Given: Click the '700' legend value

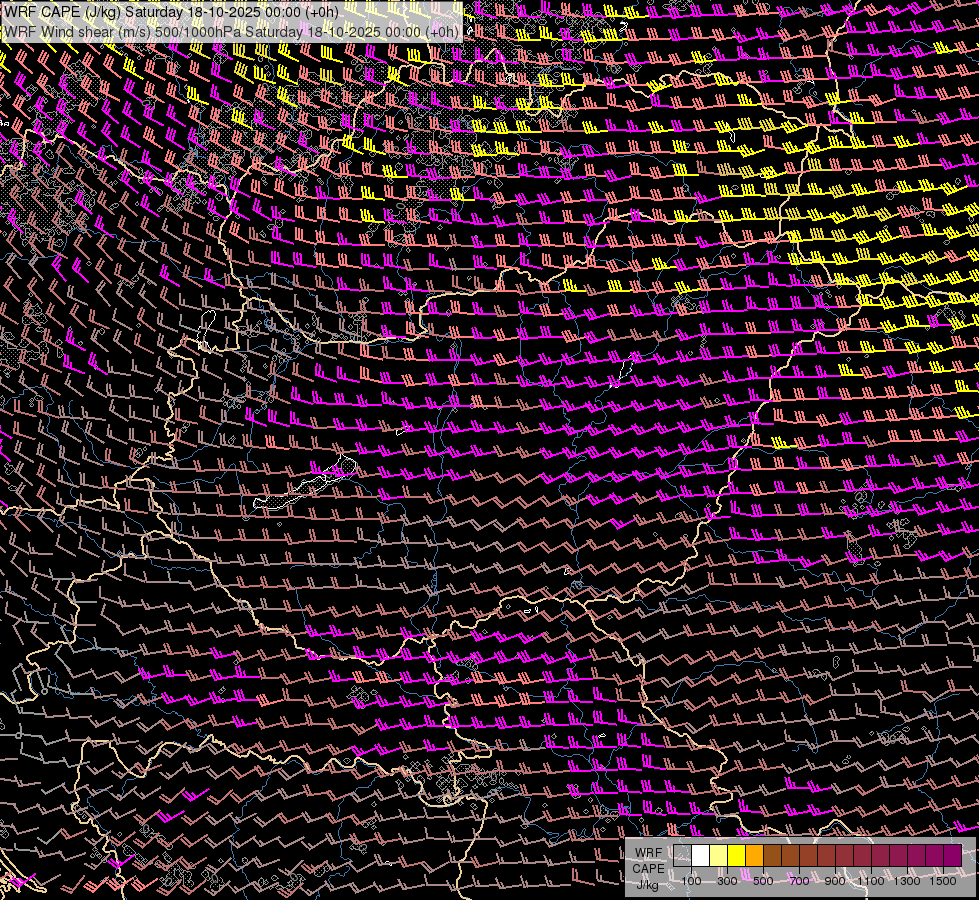Looking at the screenshot, I should click(x=799, y=881).
